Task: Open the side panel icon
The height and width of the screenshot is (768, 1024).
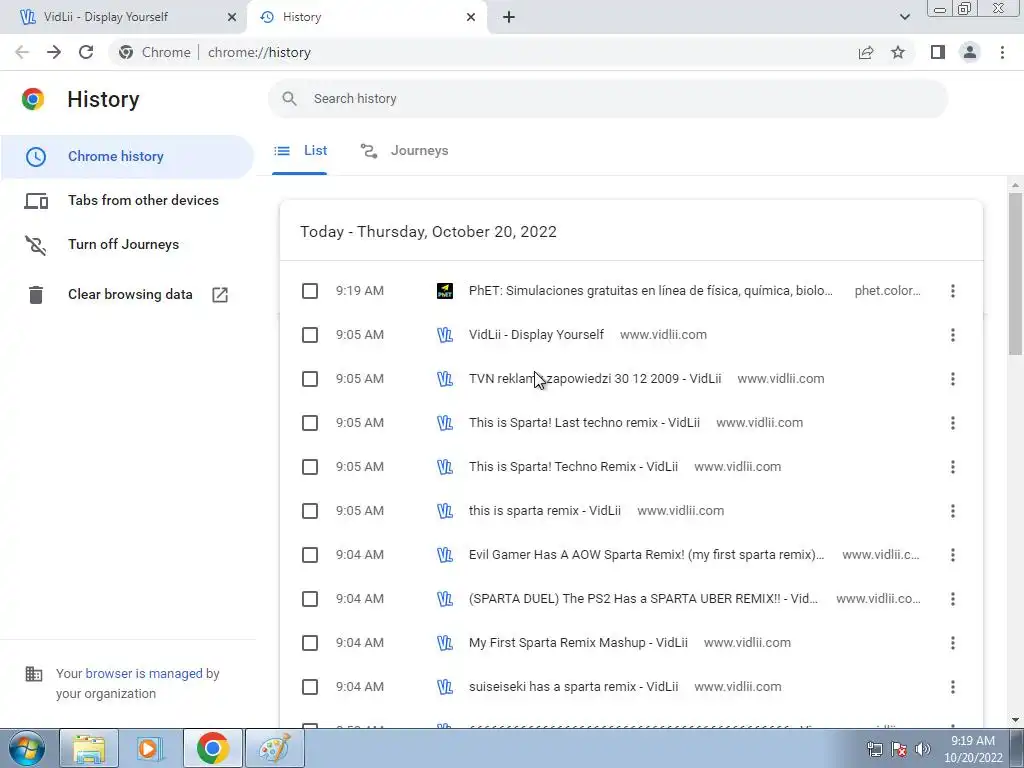Action: point(938,52)
